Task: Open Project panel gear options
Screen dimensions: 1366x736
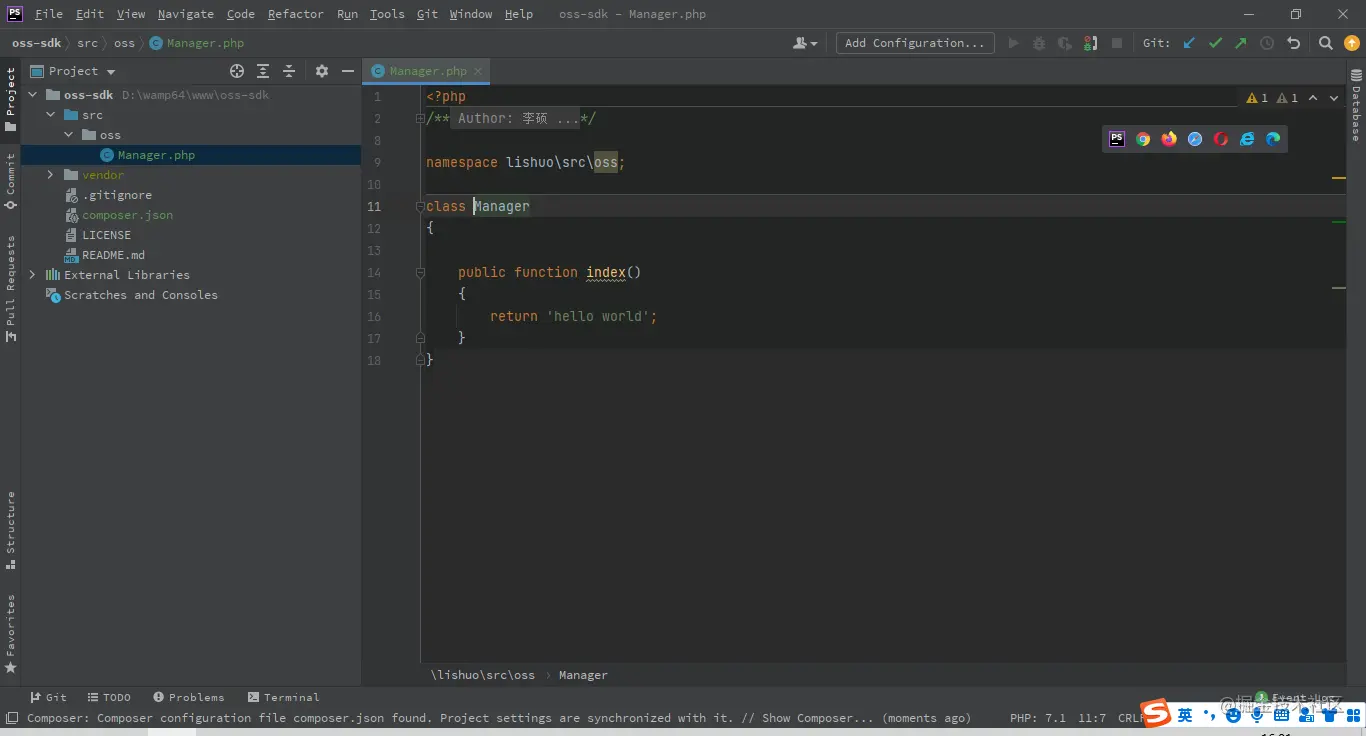Action: (322, 71)
